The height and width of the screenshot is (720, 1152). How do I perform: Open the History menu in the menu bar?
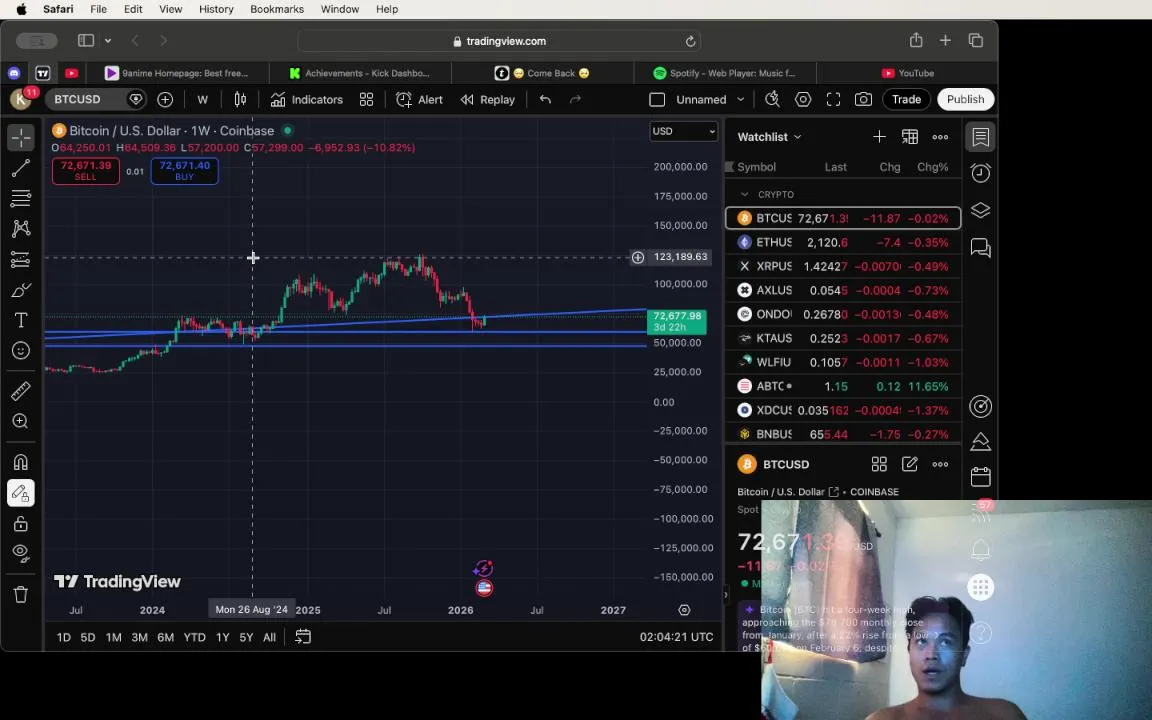click(x=216, y=9)
